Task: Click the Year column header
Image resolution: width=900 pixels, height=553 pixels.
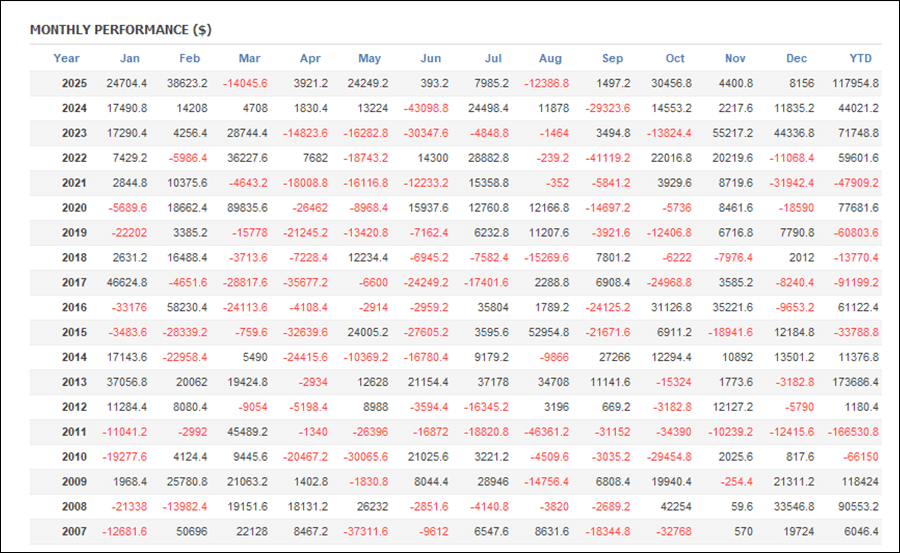Action: (x=66, y=58)
